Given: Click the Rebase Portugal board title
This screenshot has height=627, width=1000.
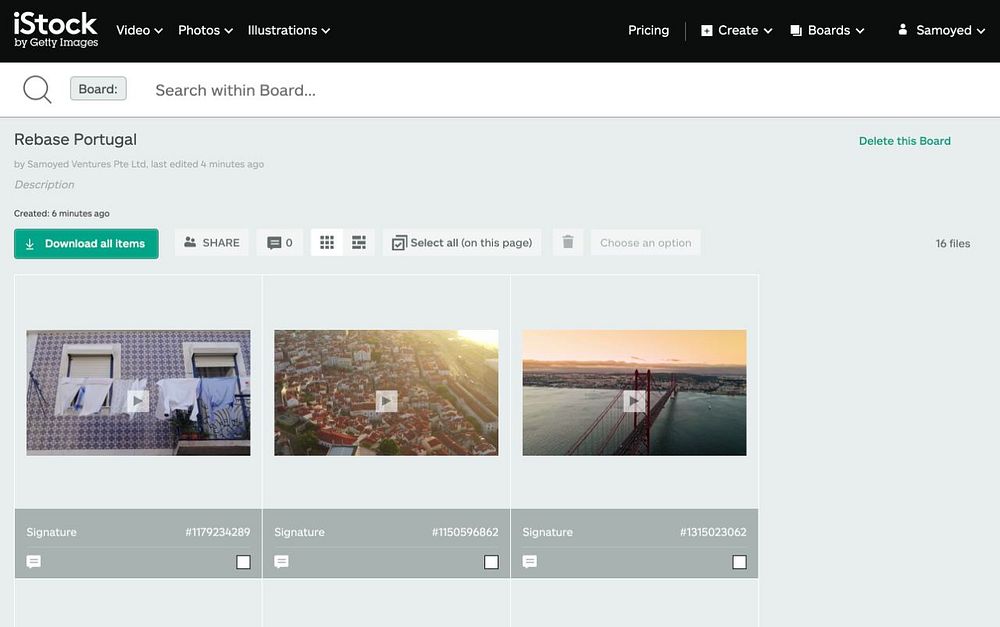Looking at the screenshot, I should click(75, 139).
